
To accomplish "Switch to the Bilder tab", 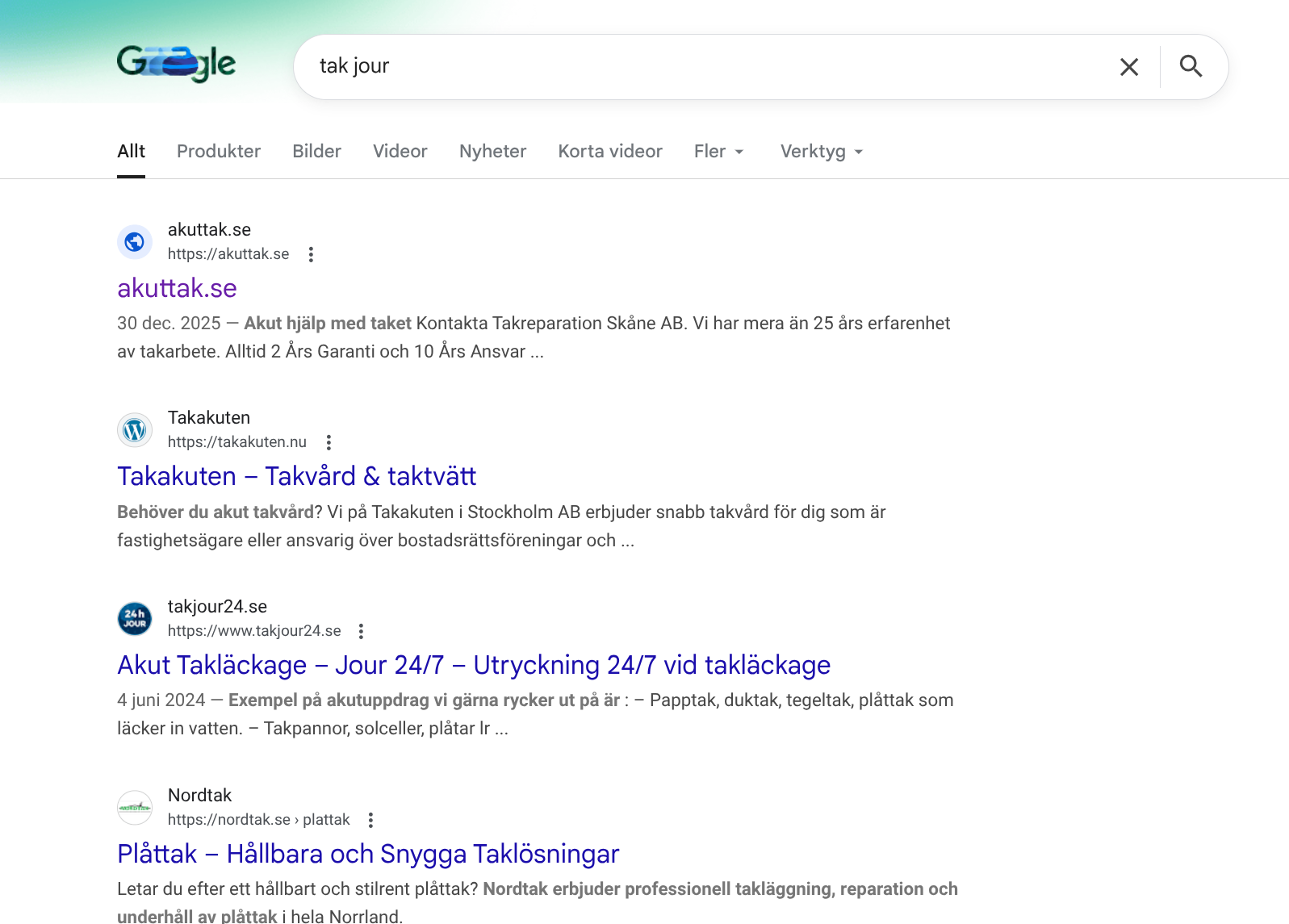I will pos(316,151).
